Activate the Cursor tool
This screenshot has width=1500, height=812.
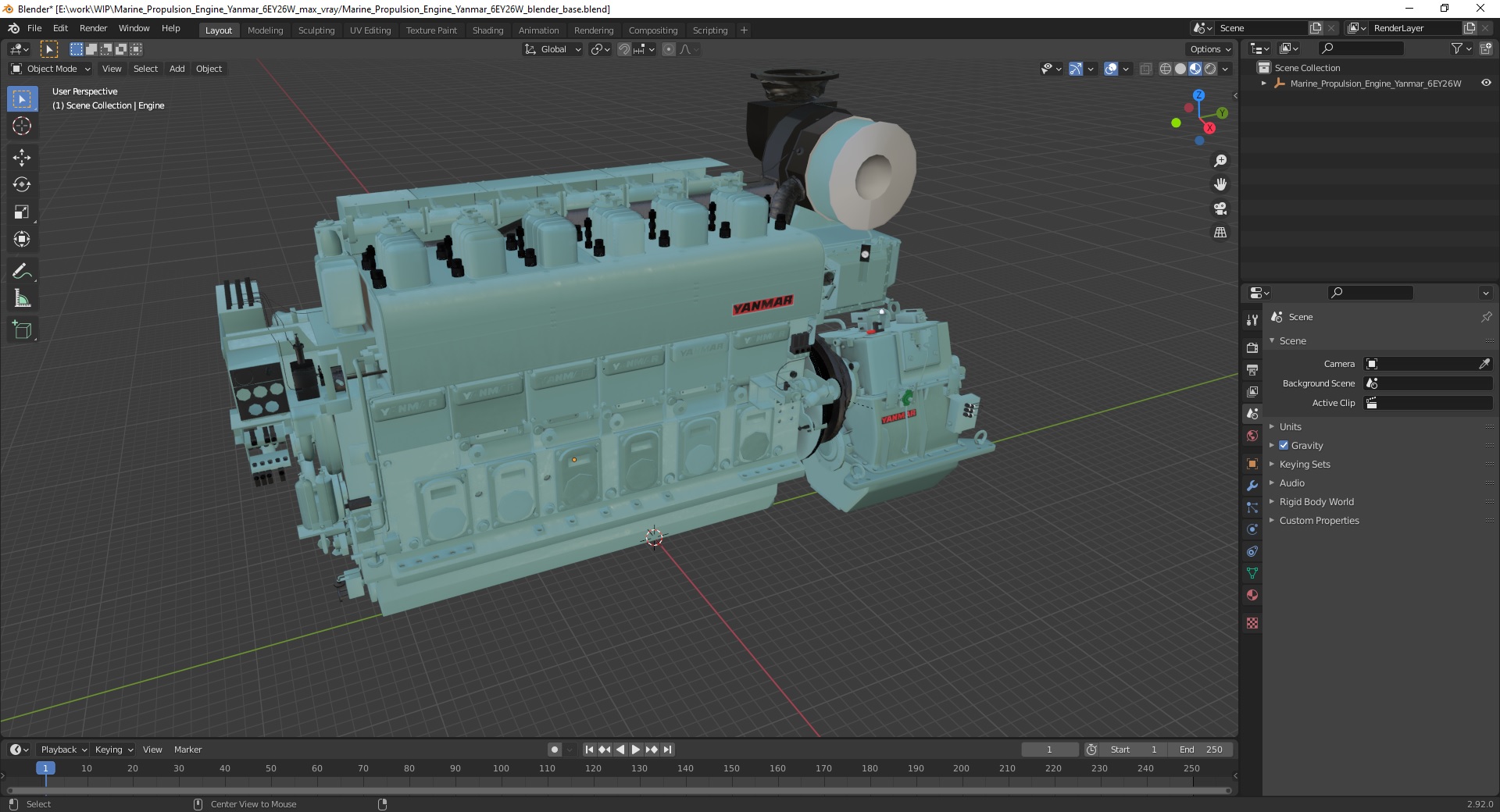(22, 126)
